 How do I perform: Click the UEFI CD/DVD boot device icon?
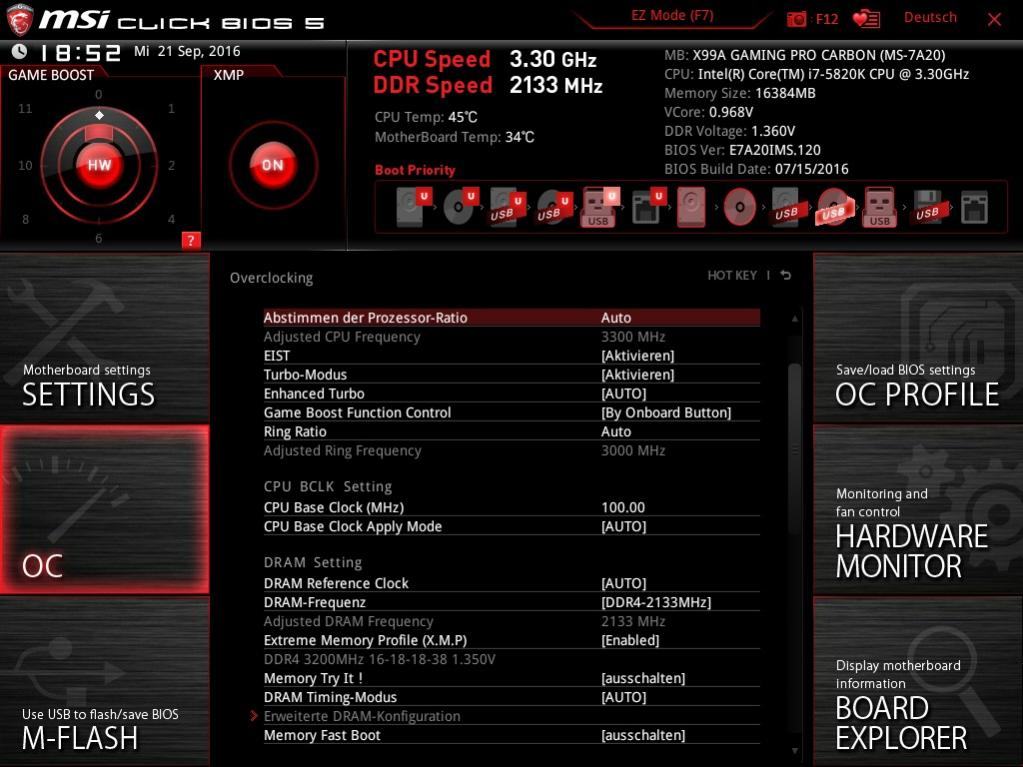point(461,206)
